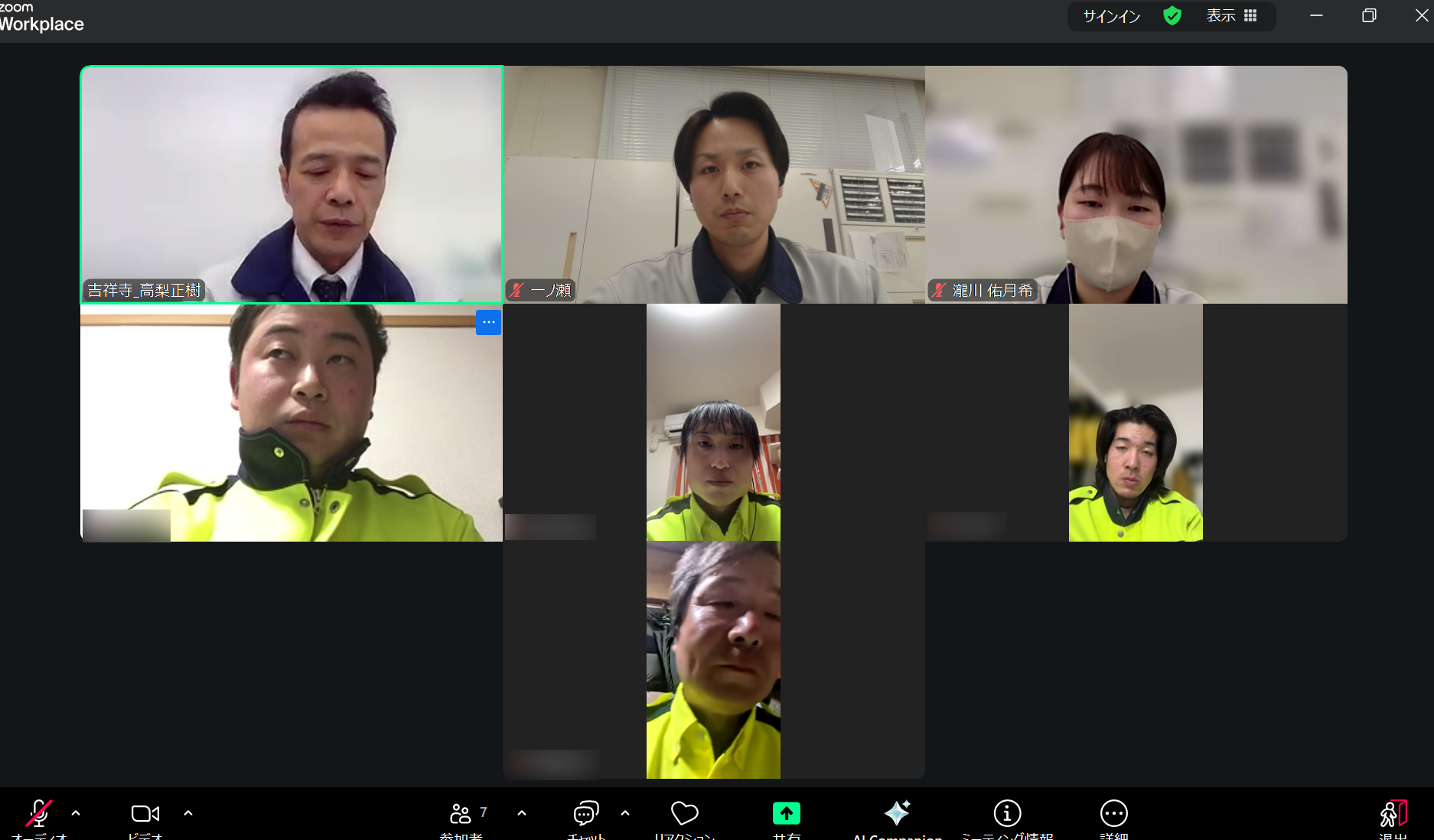Viewport: 1434px width, 840px height.
Task: Unmute microphone using the audio icon
Action: pos(39,814)
